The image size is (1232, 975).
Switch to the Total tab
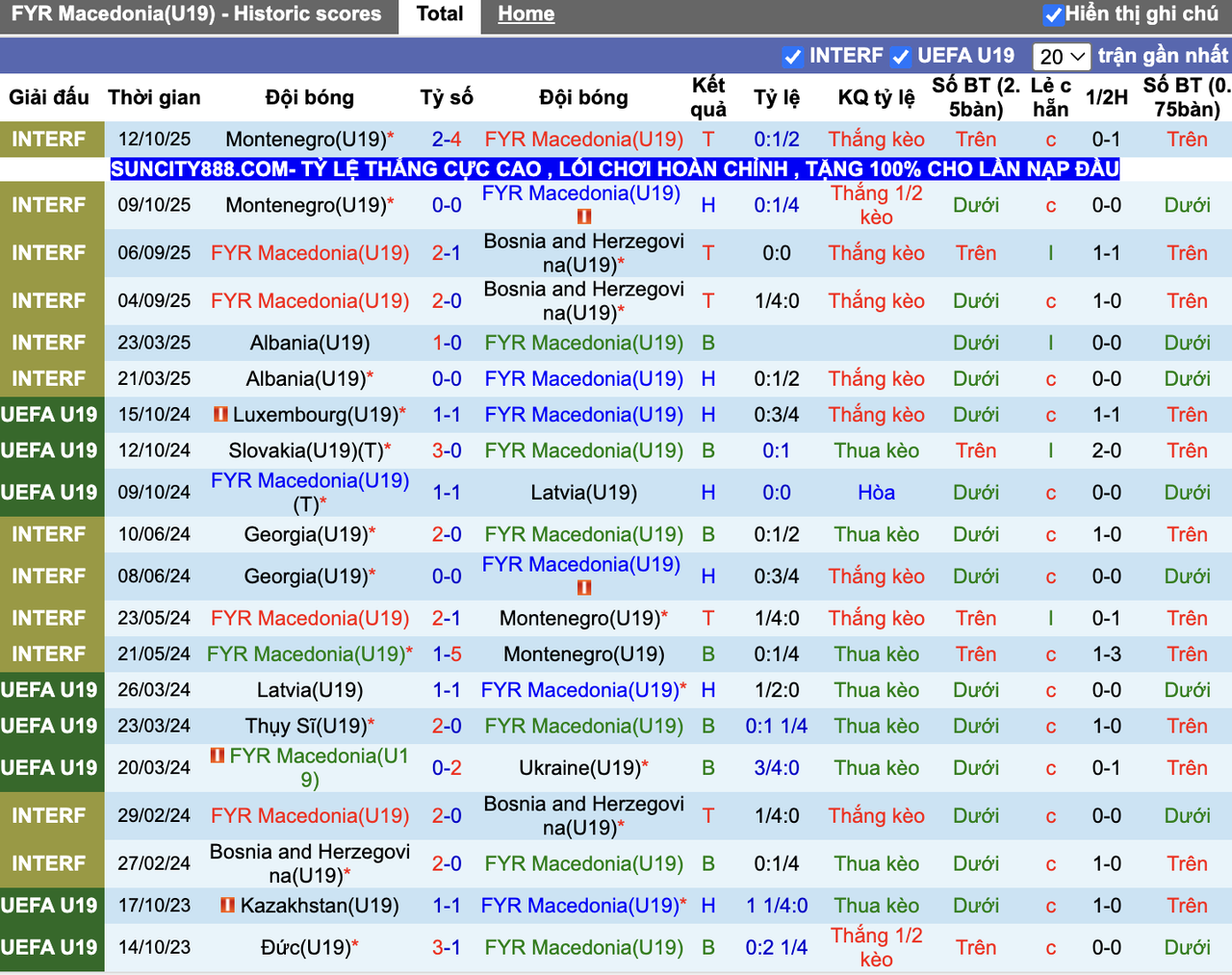point(440,14)
